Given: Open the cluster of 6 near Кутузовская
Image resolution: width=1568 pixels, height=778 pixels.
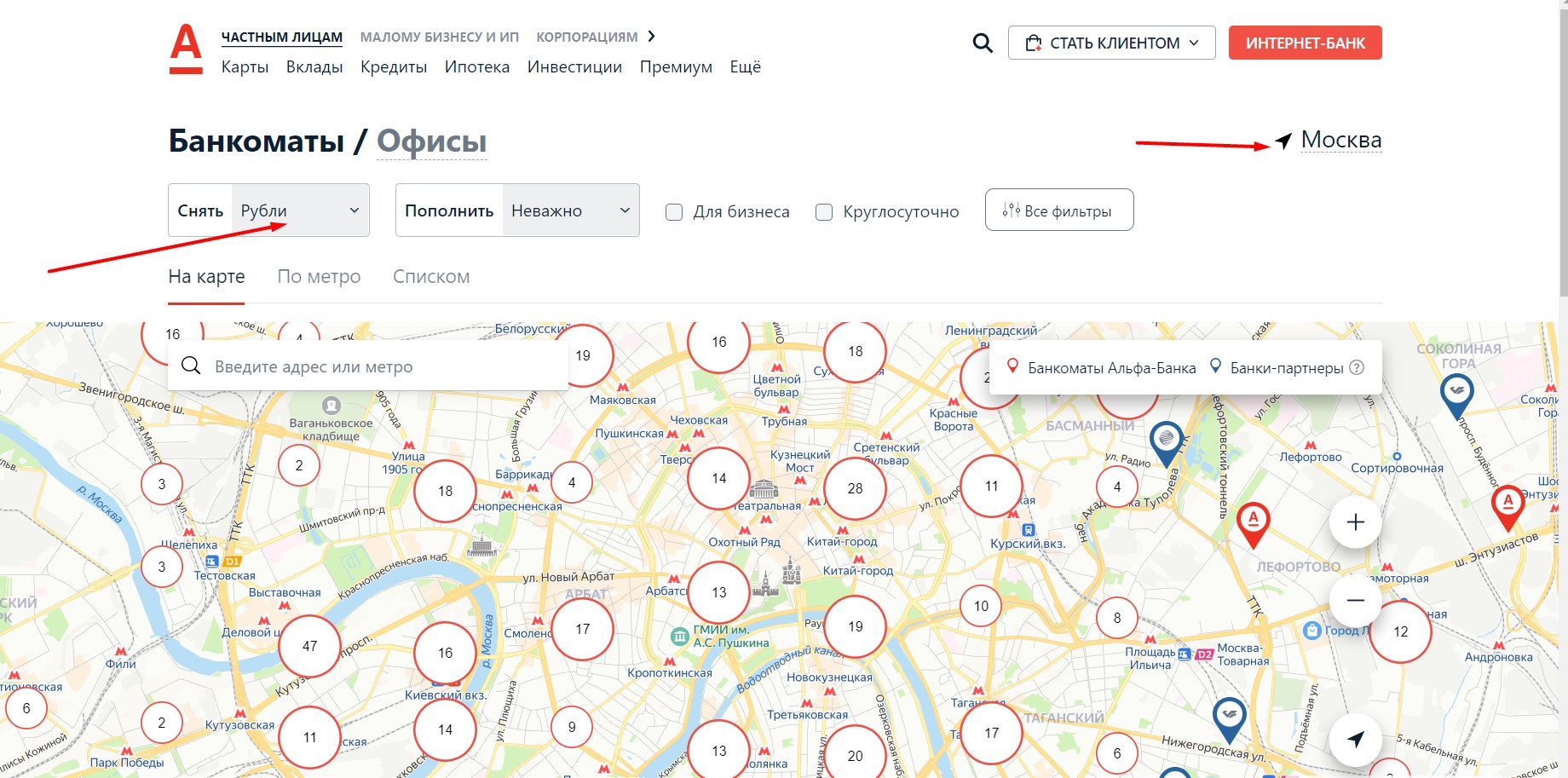Looking at the screenshot, I should tap(26, 708).
